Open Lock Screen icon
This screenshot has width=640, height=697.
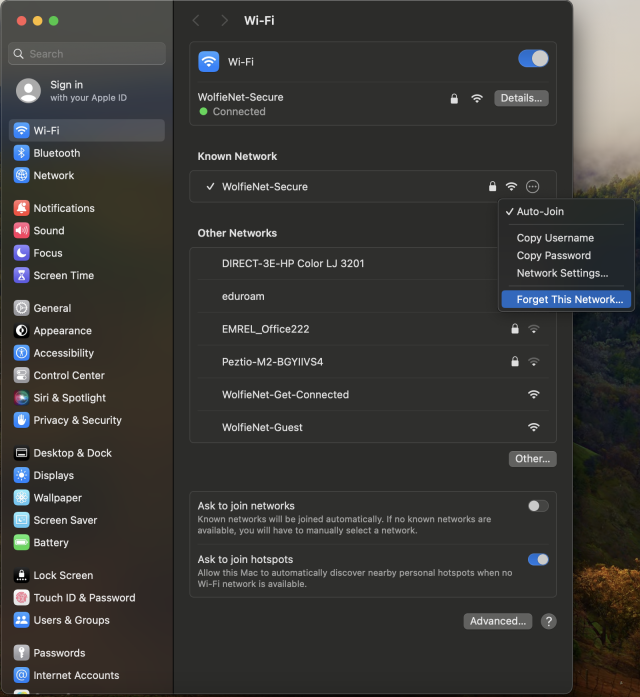[21, 575]
